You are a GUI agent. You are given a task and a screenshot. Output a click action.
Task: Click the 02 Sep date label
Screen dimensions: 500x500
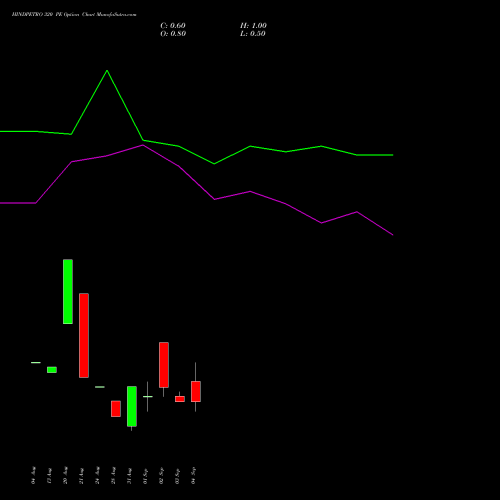[x=161, y=475]
